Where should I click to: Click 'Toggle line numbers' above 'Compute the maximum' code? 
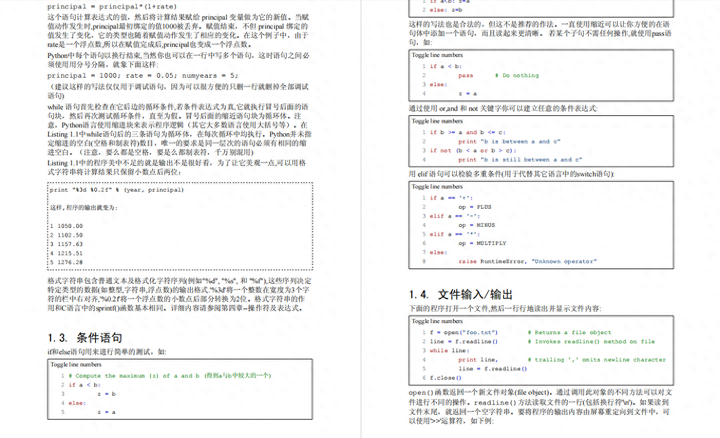pyautogui.click(x=76, y=365)
